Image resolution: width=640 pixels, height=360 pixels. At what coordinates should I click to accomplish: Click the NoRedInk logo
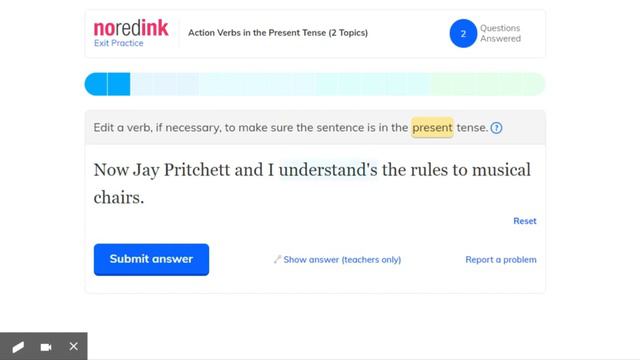click(x=131, y=28)
